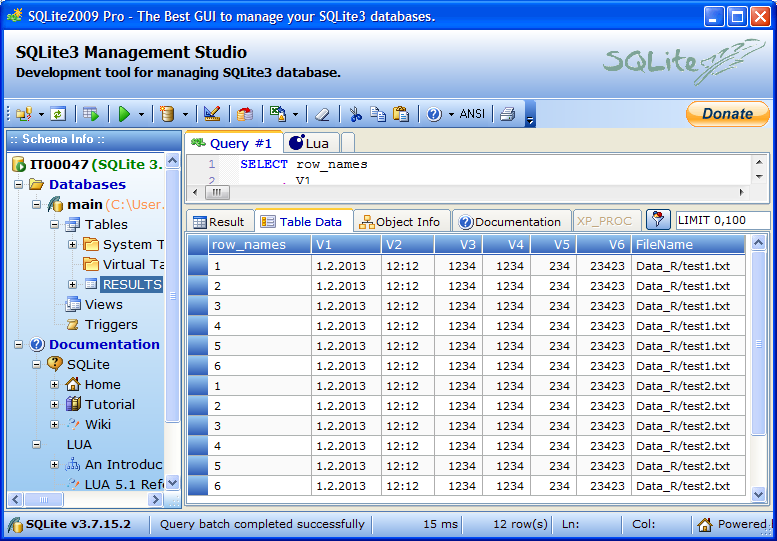This screenshot has width=777, height=541.
Task: Expand the System Tables folder
Action: click(x=72, y=245)
